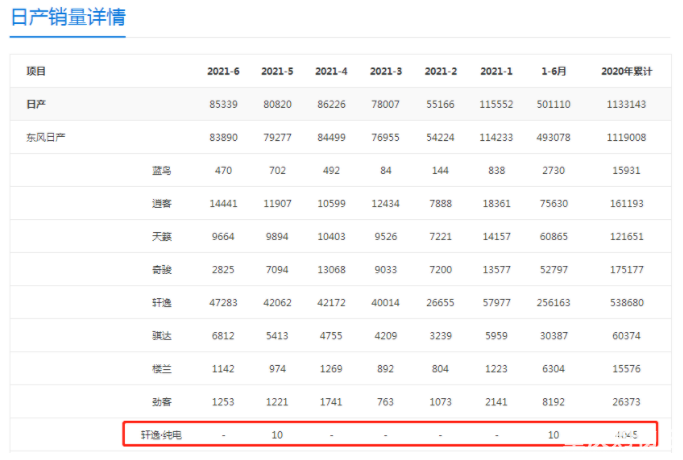Image resolution: width=683 pixels, height=460 pixels.
Task: Click 蓝鸟 2021-5 value 702
Action: [277, 170]
